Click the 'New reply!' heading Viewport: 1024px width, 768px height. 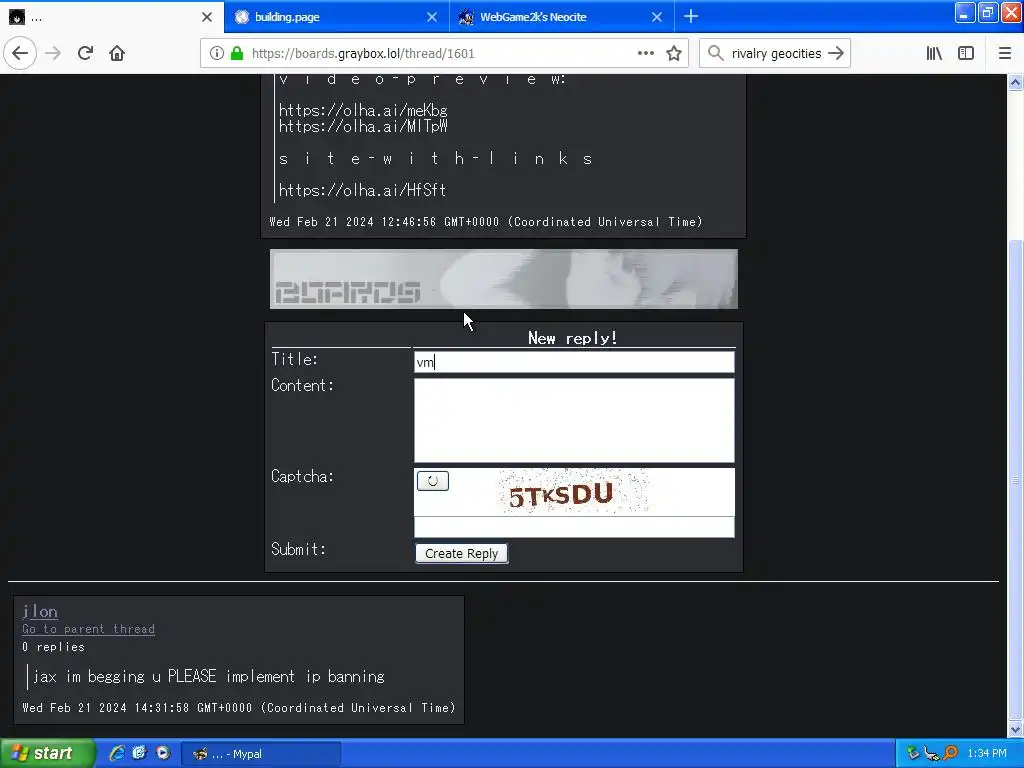click(x=573, y=338)
